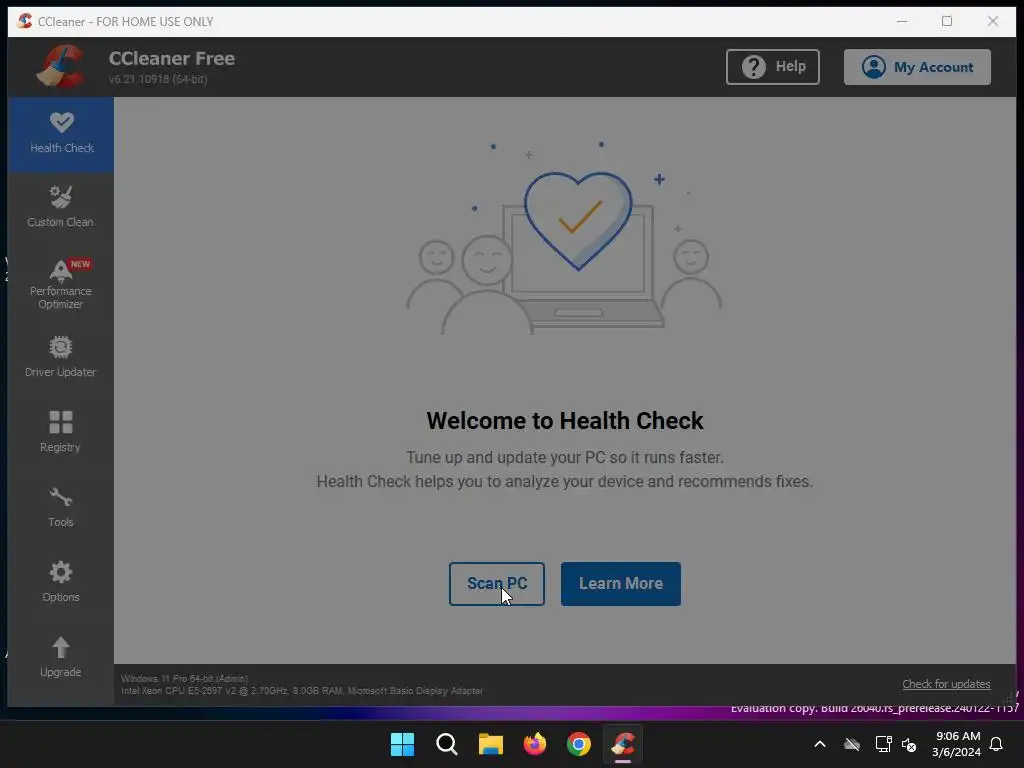
Task: Open the notification bell in the taskbar
Action: [x=996, y=744]
